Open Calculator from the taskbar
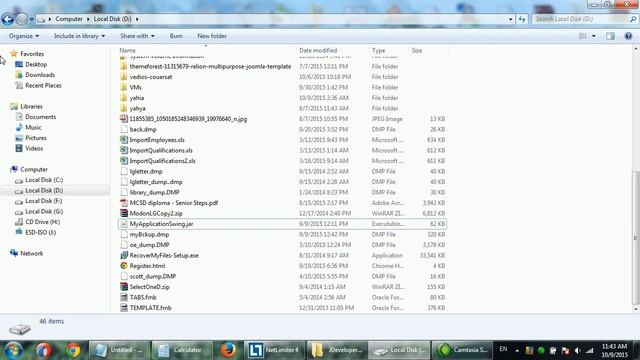640x360 pixels. (182, 350)
